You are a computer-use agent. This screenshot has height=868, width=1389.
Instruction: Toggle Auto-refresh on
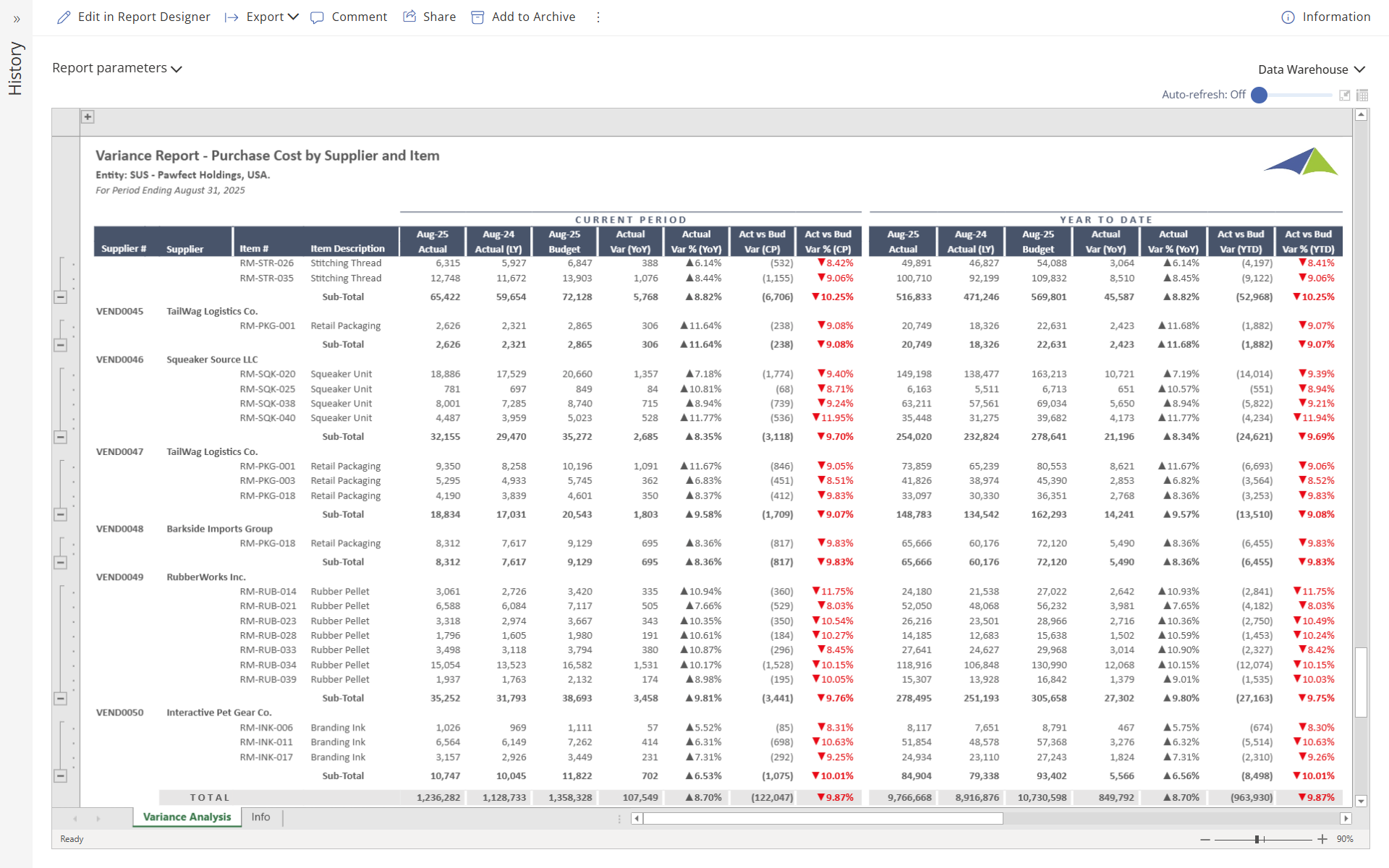pos(1259,95)
